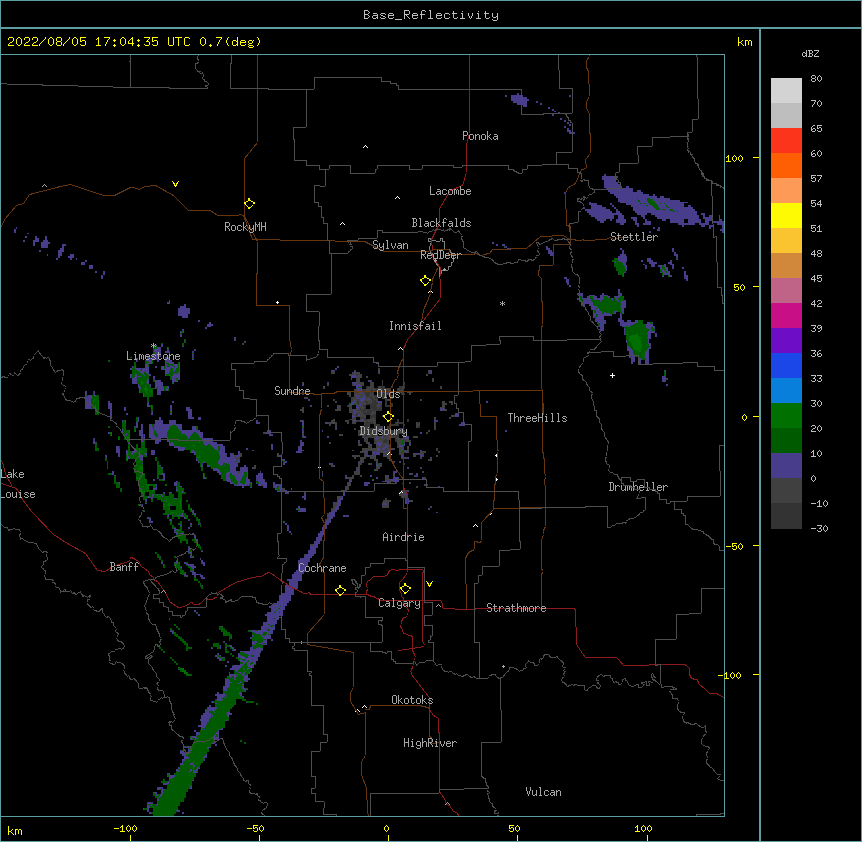Screen dimensions: 862x842
Task: Click the Banff label
Action: 124,567
